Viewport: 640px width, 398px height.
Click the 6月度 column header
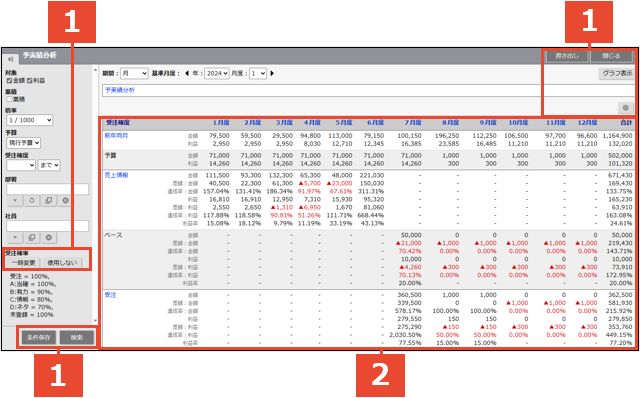pyautogui.click(x=375, y=122)
